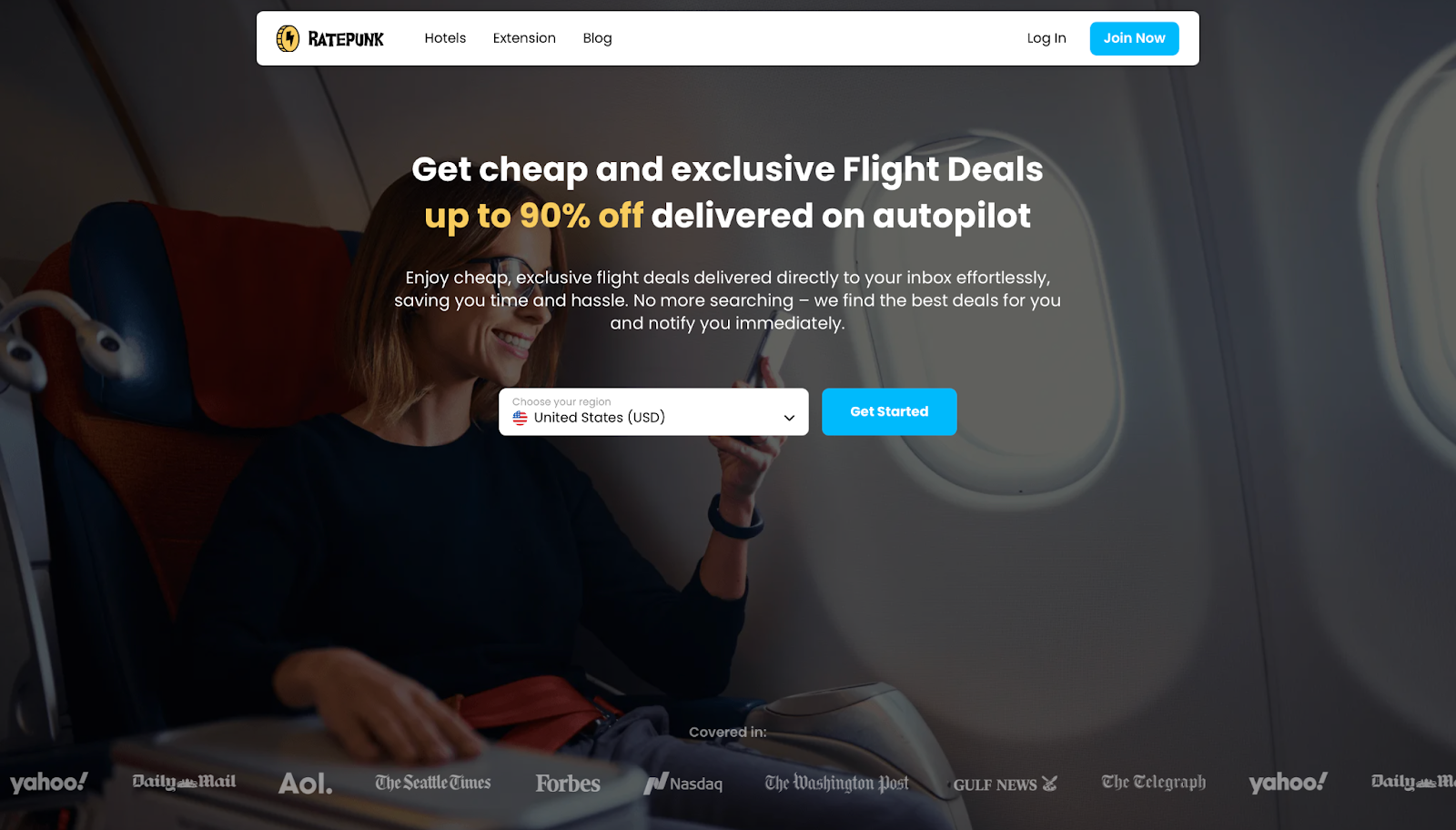The image size is (1456, 830).
Task: Click the Gulf News logo
Action: 1006,784
